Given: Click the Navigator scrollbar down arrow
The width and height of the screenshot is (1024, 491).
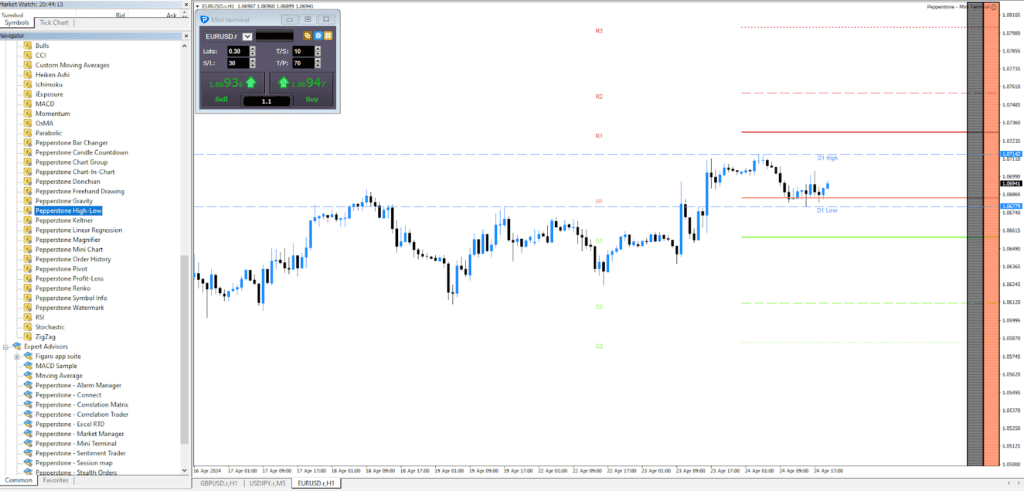Looking at the screenshot, I should coord(185,472).
